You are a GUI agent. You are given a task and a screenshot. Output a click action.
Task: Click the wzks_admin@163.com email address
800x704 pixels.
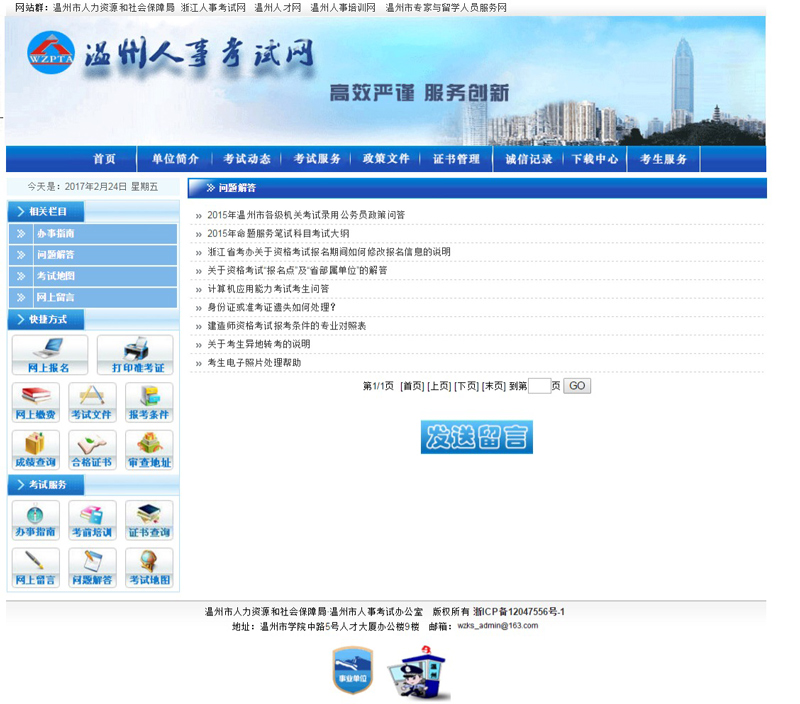click(497, 626)
